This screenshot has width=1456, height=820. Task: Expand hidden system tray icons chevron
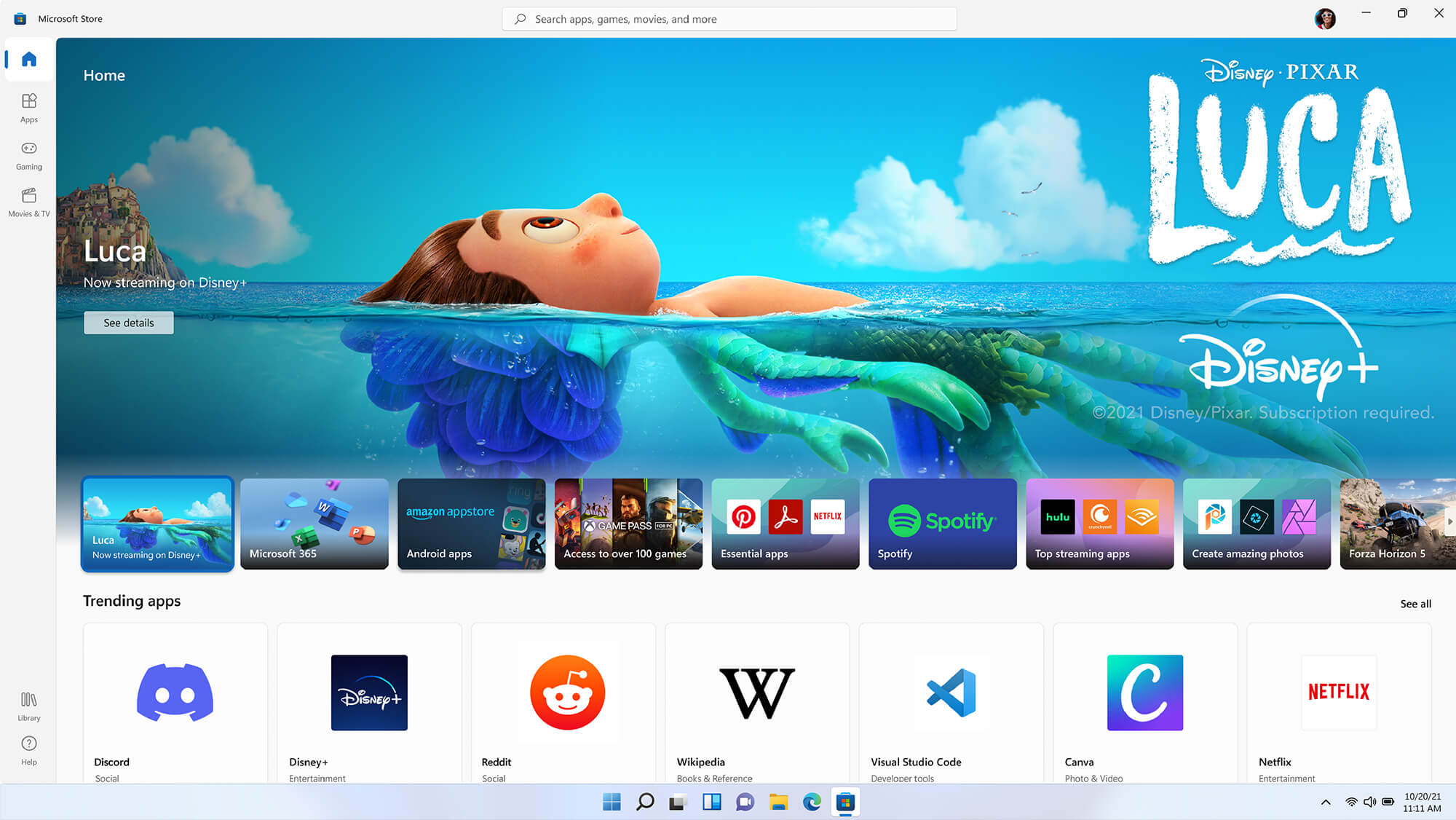coord(1326,802)
